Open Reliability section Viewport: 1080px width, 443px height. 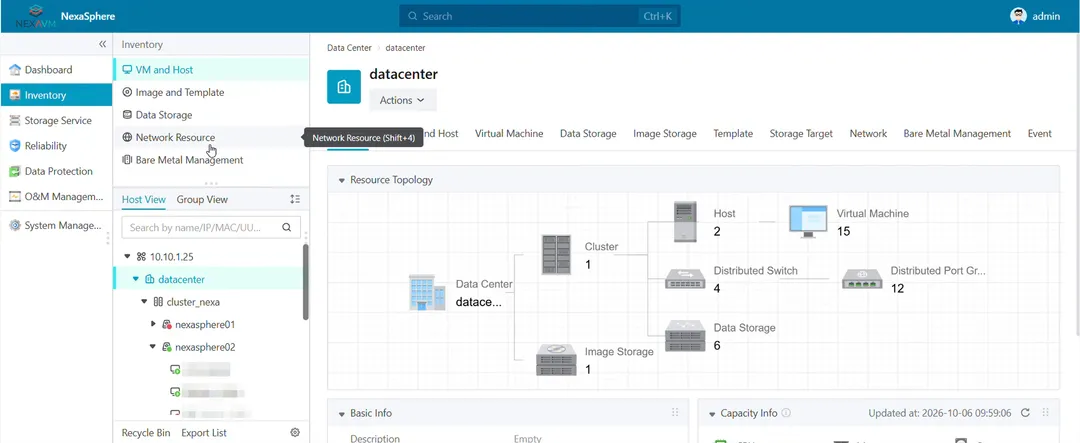click(56, 146)
